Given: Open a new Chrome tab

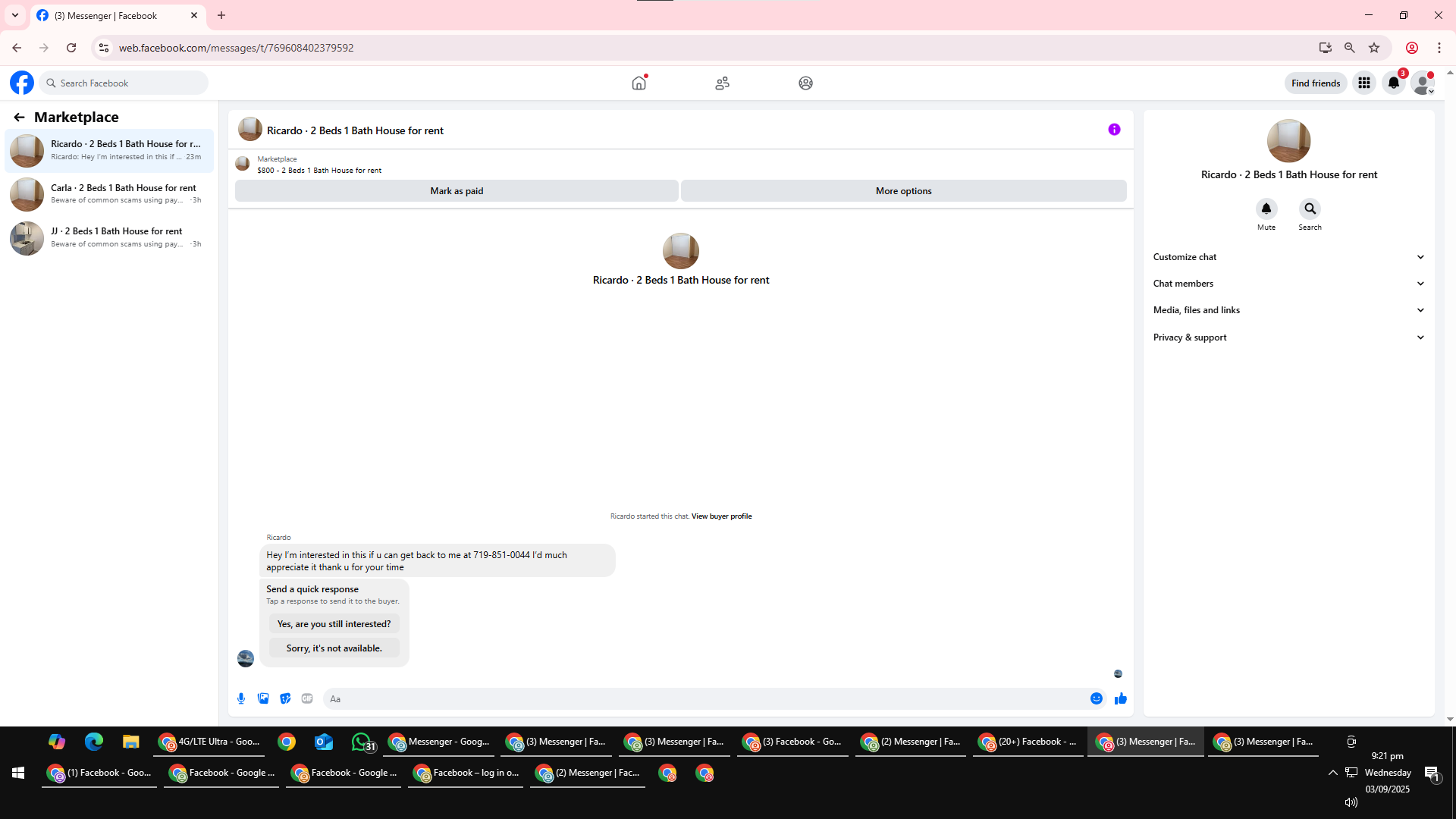Looking at the screenshot, I should point(221,15).
